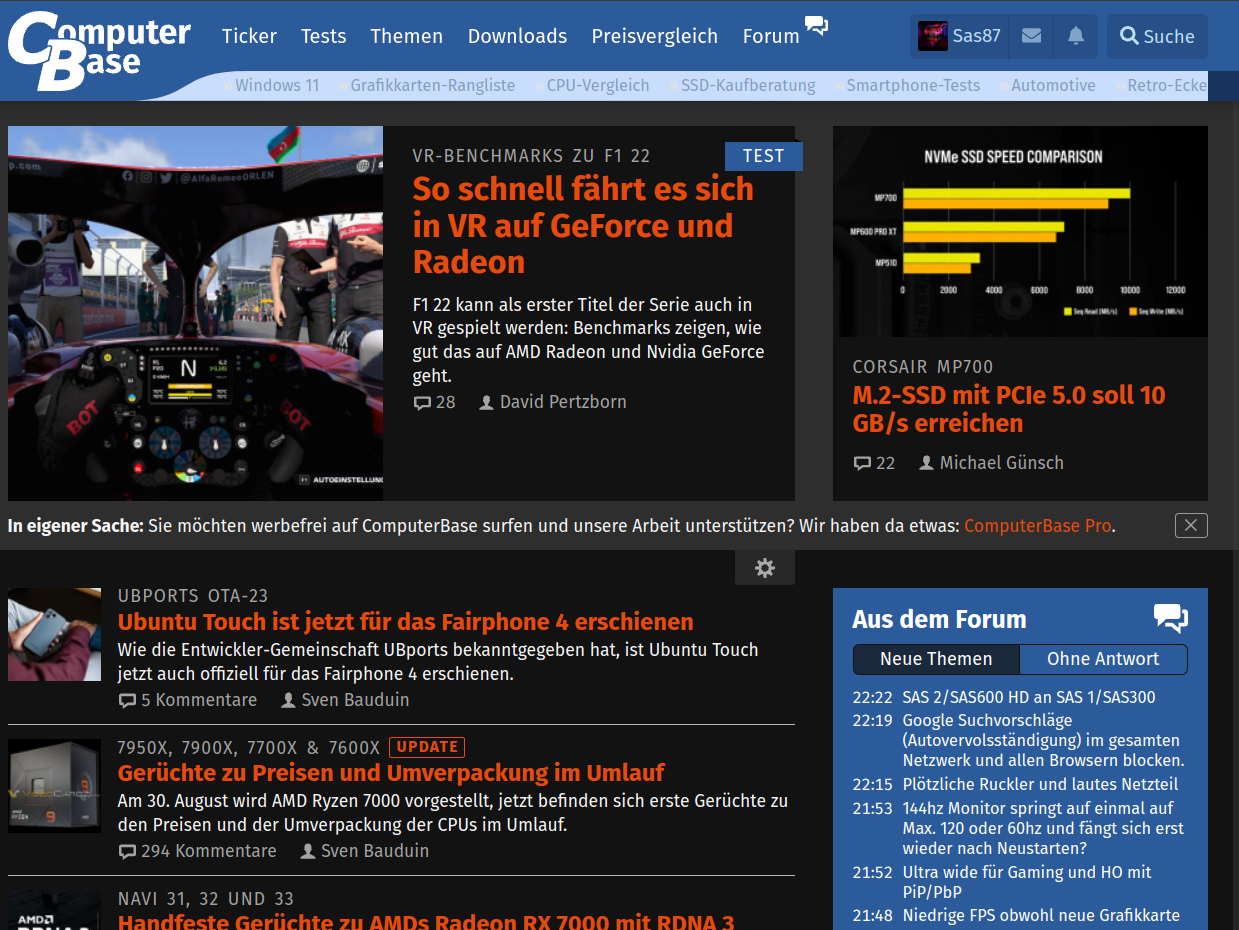Click the TEST badge on F1 22 article
The height and width of the screenshot is (930, 1239).
tap(764, 156)
